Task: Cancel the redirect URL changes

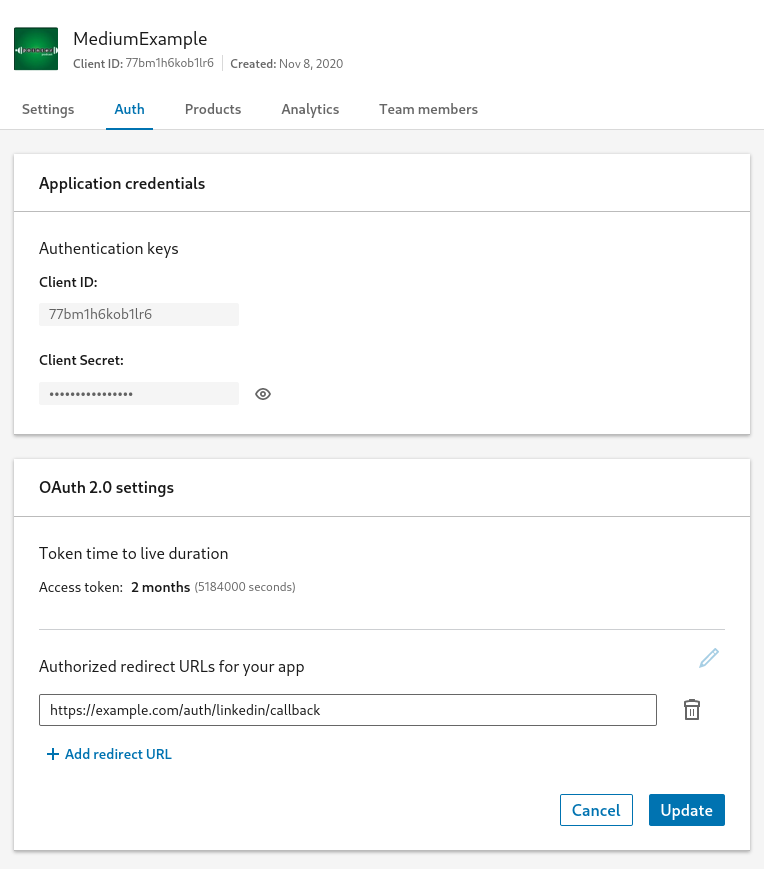Action: click(x=596, y=810)
